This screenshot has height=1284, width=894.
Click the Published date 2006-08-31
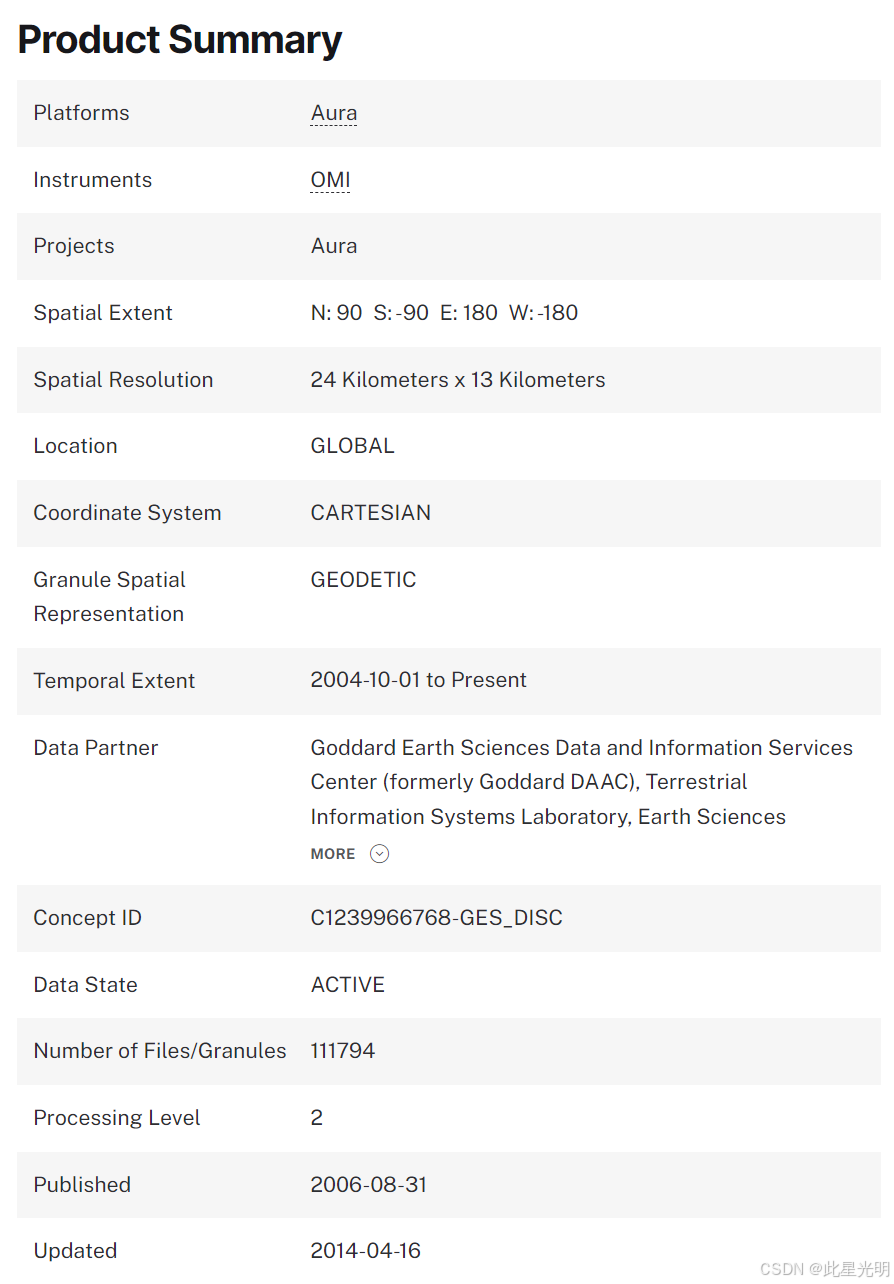click(x=369, y=1185)
